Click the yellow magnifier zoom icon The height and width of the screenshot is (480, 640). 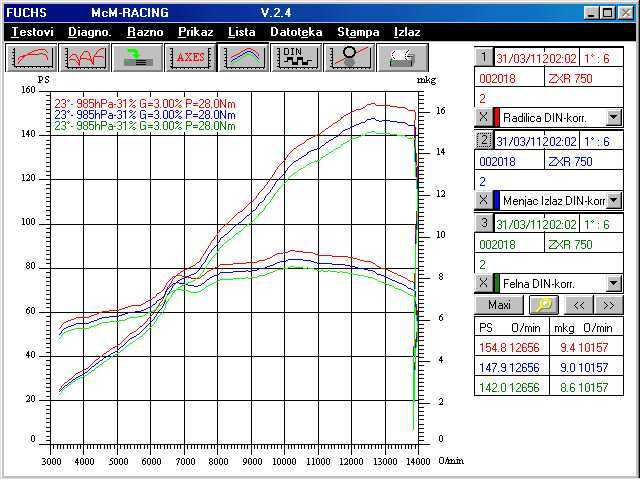[x=544, y=304]
